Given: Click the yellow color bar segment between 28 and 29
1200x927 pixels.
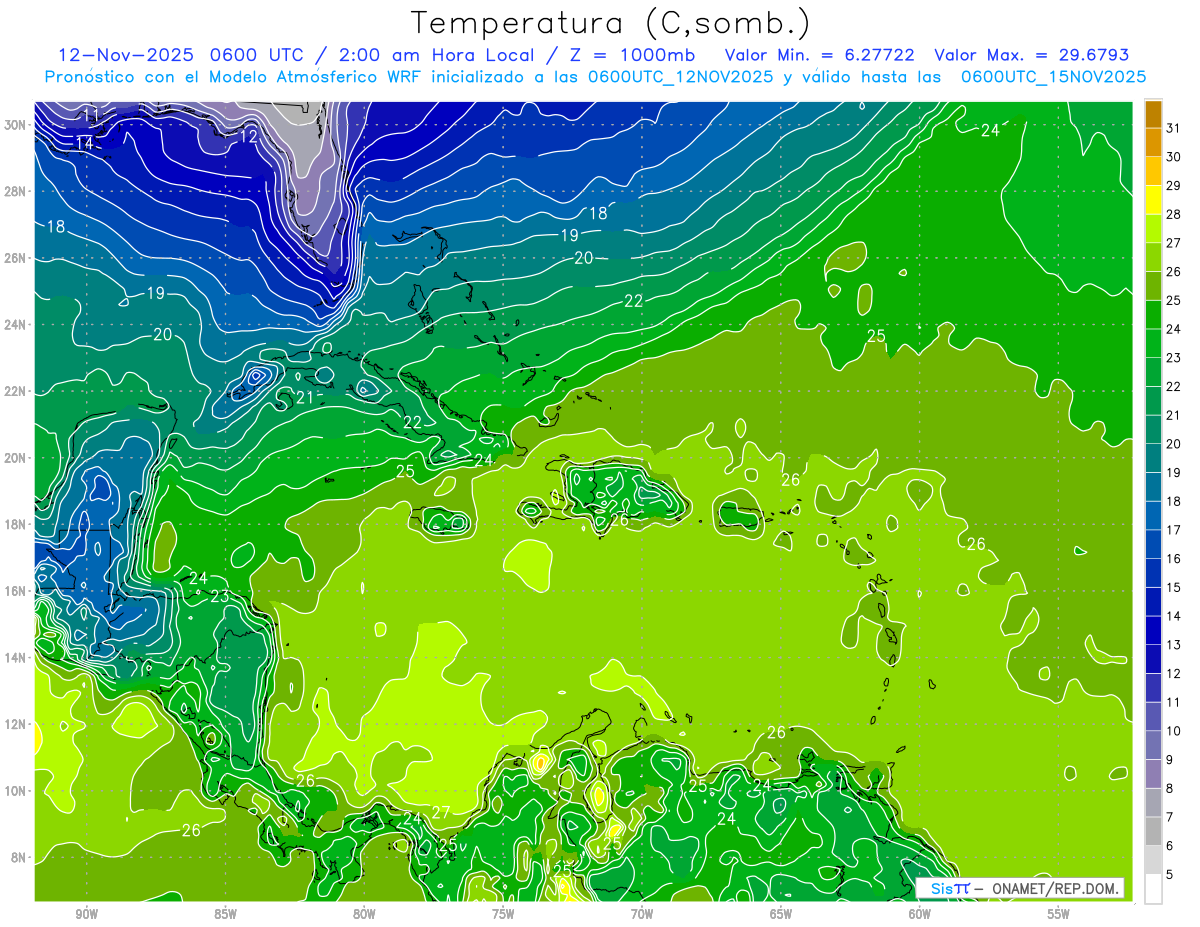Looking at the screenshot, I should pos(1153,200).
